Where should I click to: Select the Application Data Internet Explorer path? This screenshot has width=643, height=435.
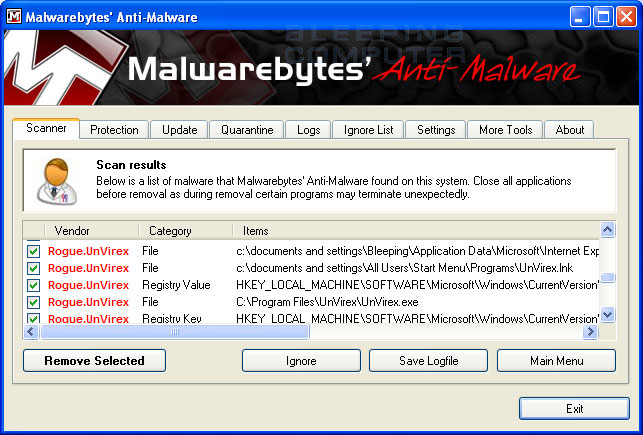[417, 251]
